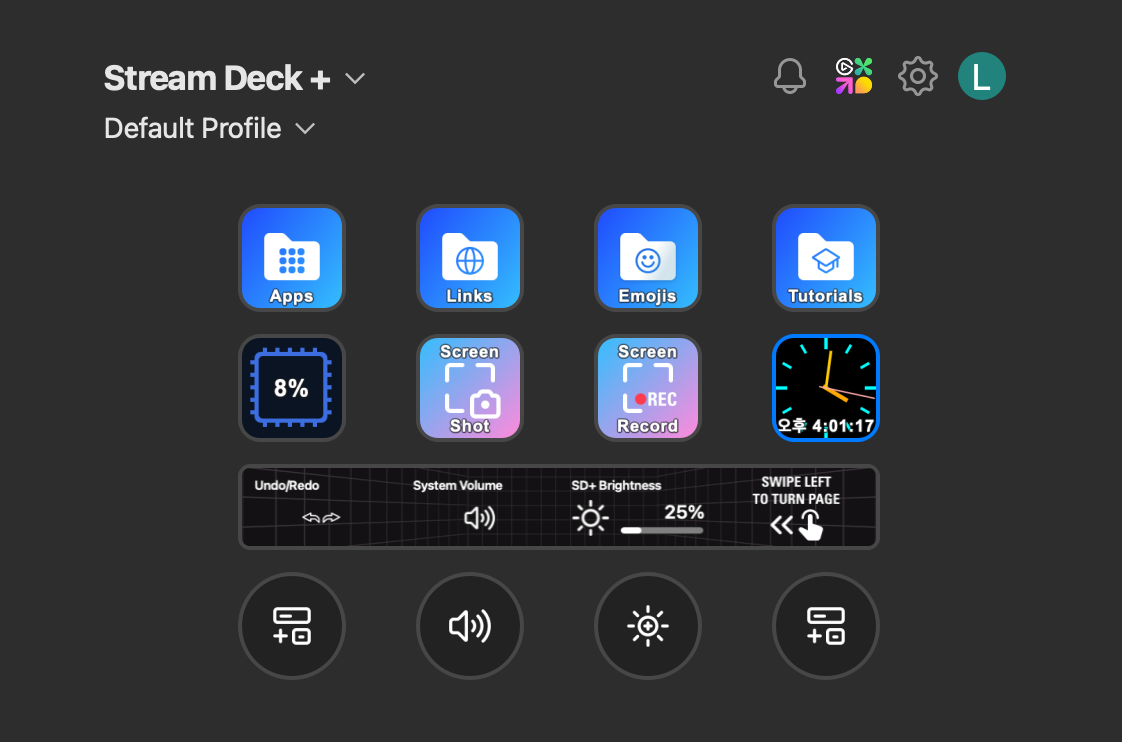1122x742 pixels.
Task: Click the SD+ Brightness slider bar
Action: [662, 530]
